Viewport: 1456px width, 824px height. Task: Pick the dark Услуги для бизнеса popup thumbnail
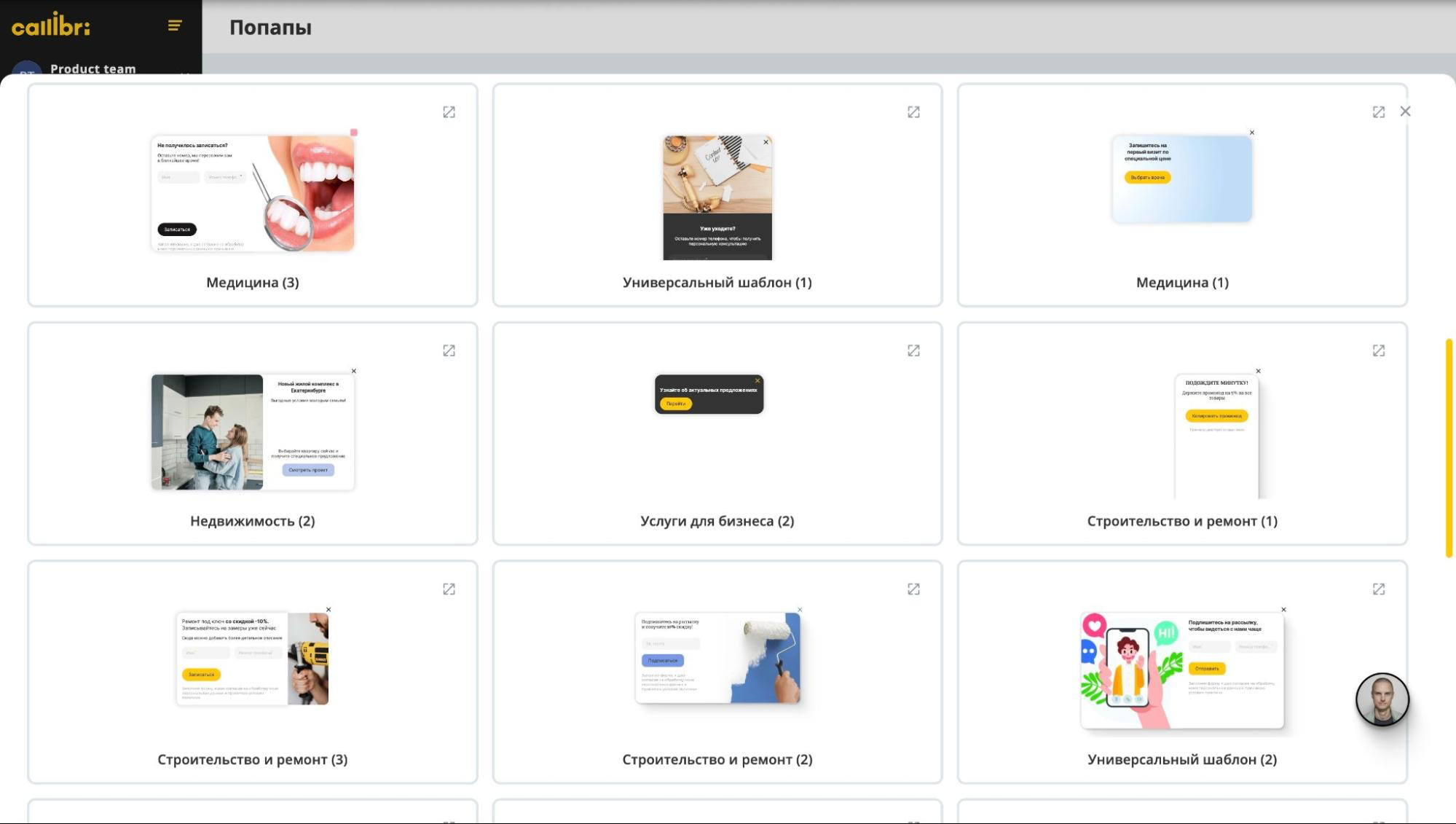pyautogui.click(x=709, y=394)
